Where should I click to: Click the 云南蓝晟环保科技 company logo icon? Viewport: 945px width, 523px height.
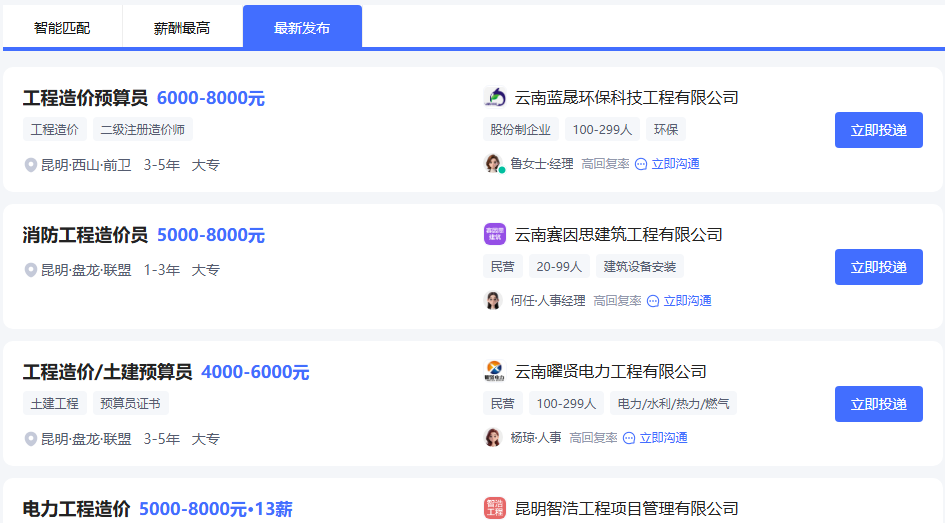coord(495,97)
